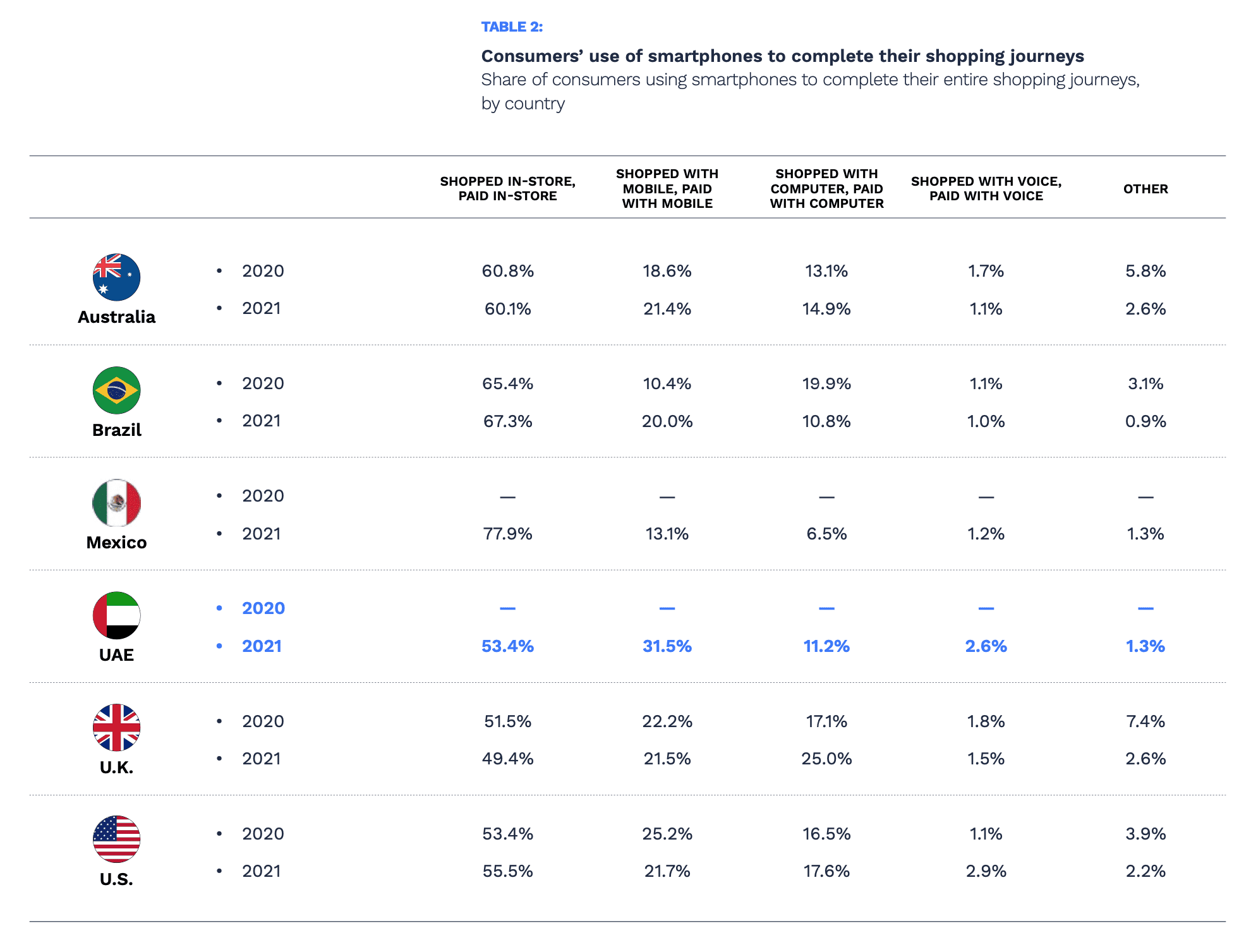Click the U.K. 25.0% computer value
This screenshot has width=1251, height=952.
tap(826, 759)
